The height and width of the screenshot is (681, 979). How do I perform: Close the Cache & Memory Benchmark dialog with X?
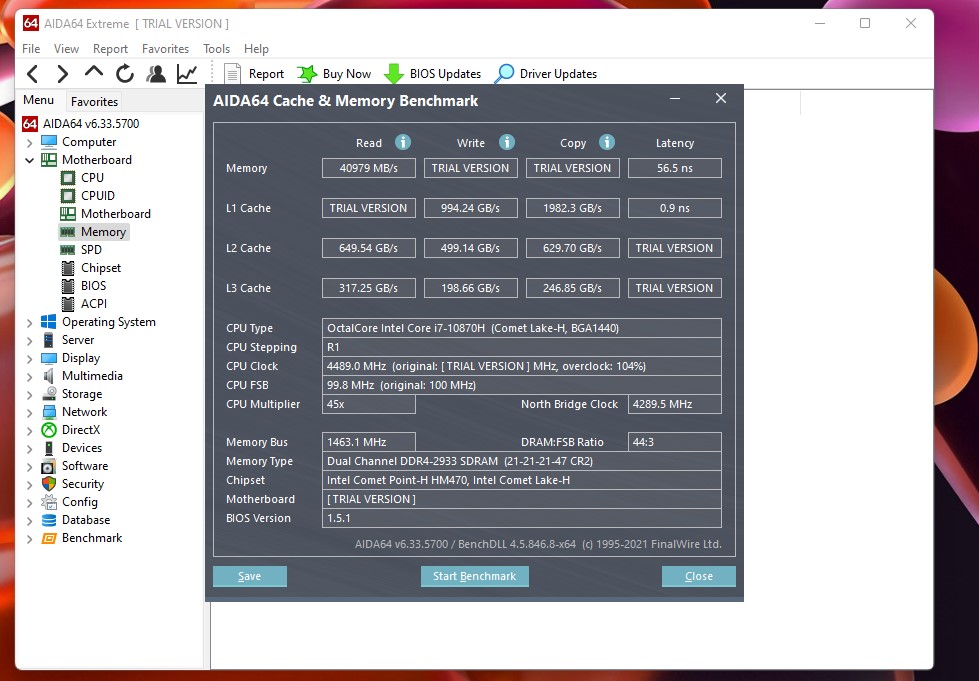point(721,99)
